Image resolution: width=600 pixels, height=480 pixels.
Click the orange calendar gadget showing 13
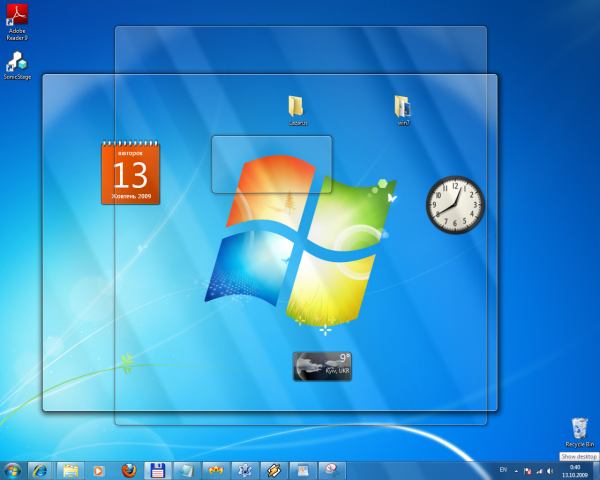[x=130, y=173]
